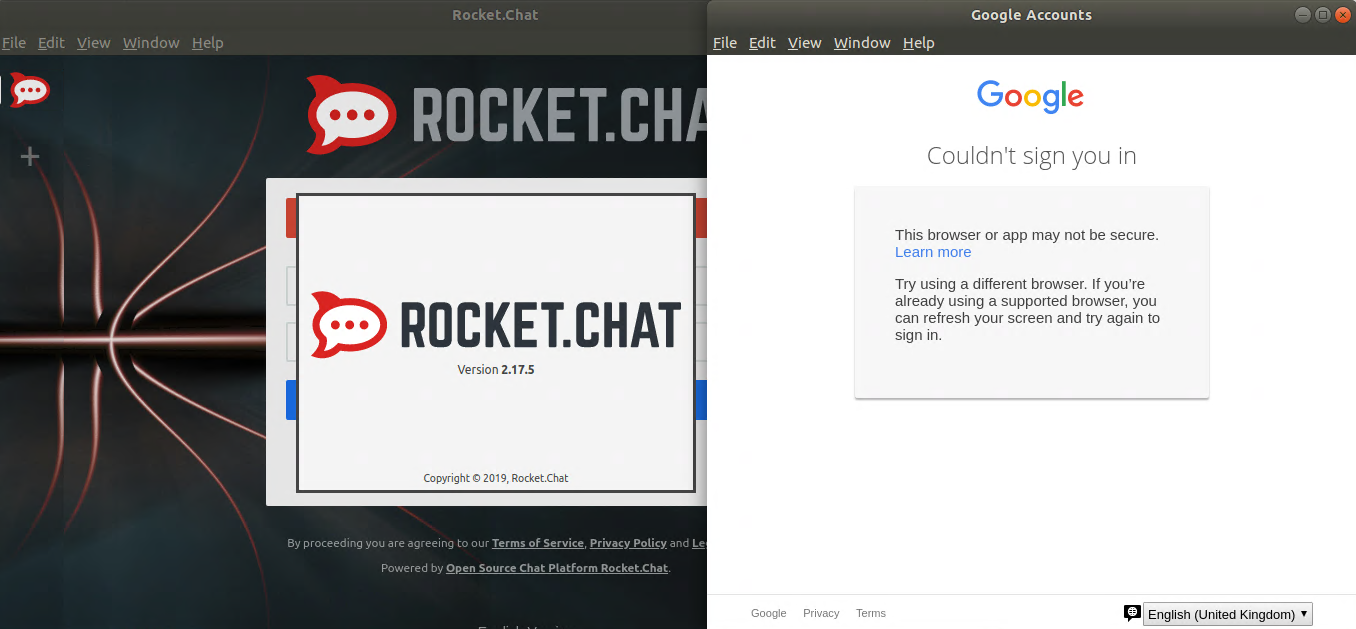Image resolution: width=1356 pixels, height=629 pixels.
Task: Maximize the Google Accounts window
Action: (1323, 15)
